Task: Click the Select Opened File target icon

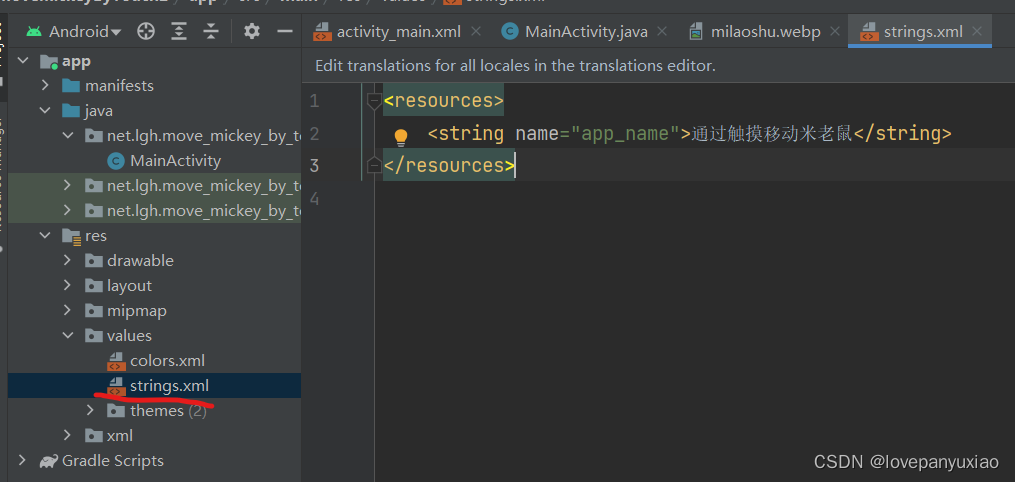Action: point(146,31)
